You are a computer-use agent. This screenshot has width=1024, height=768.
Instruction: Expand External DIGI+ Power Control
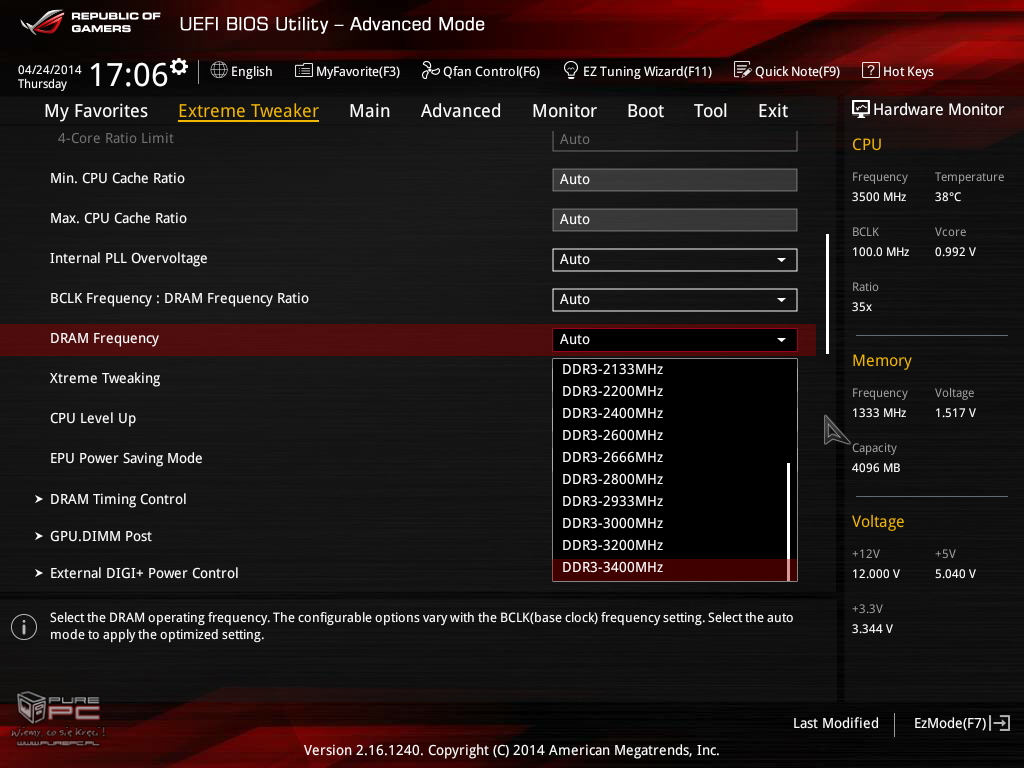pos(144,573)
